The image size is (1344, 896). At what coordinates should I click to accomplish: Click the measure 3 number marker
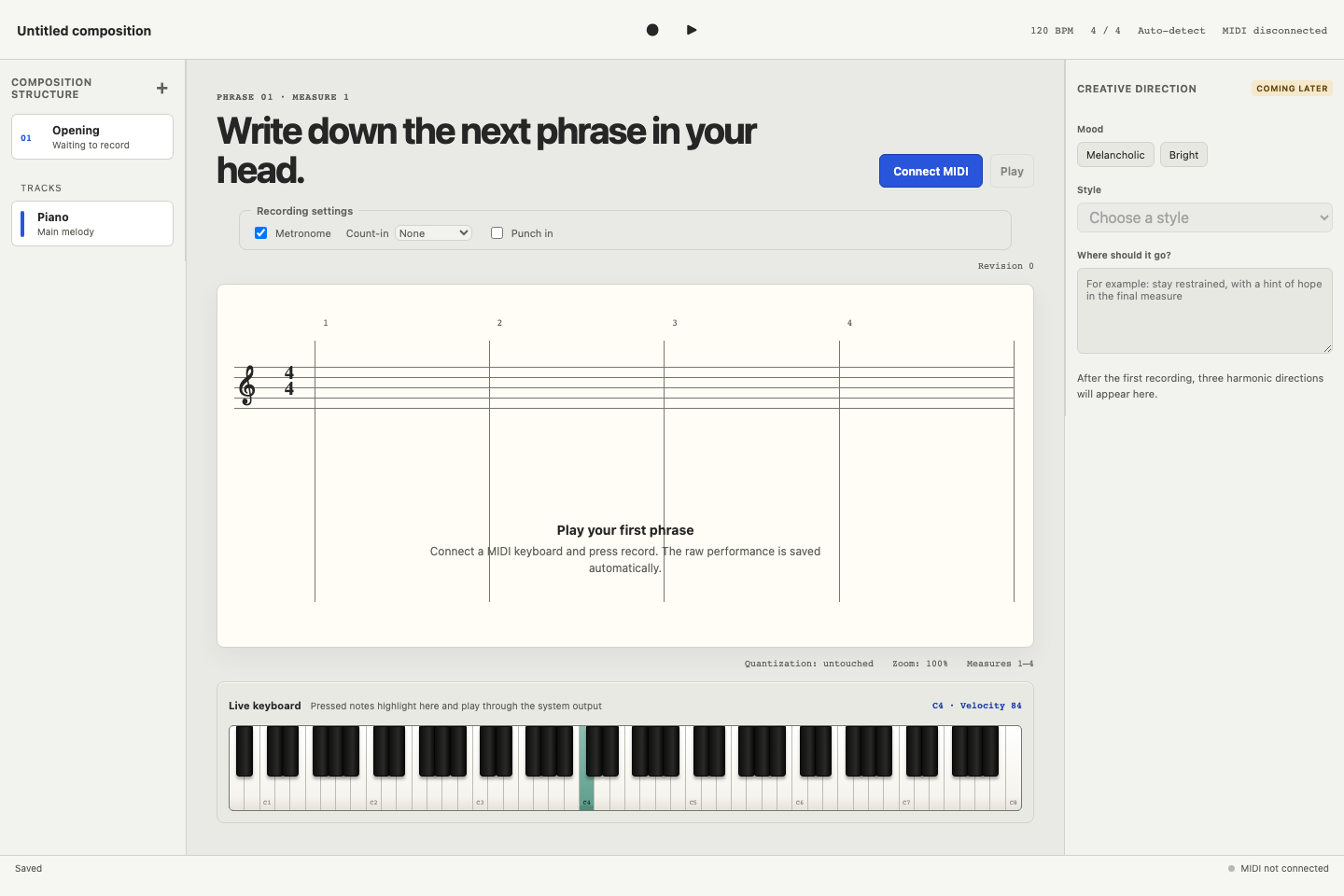coord(675,323)
